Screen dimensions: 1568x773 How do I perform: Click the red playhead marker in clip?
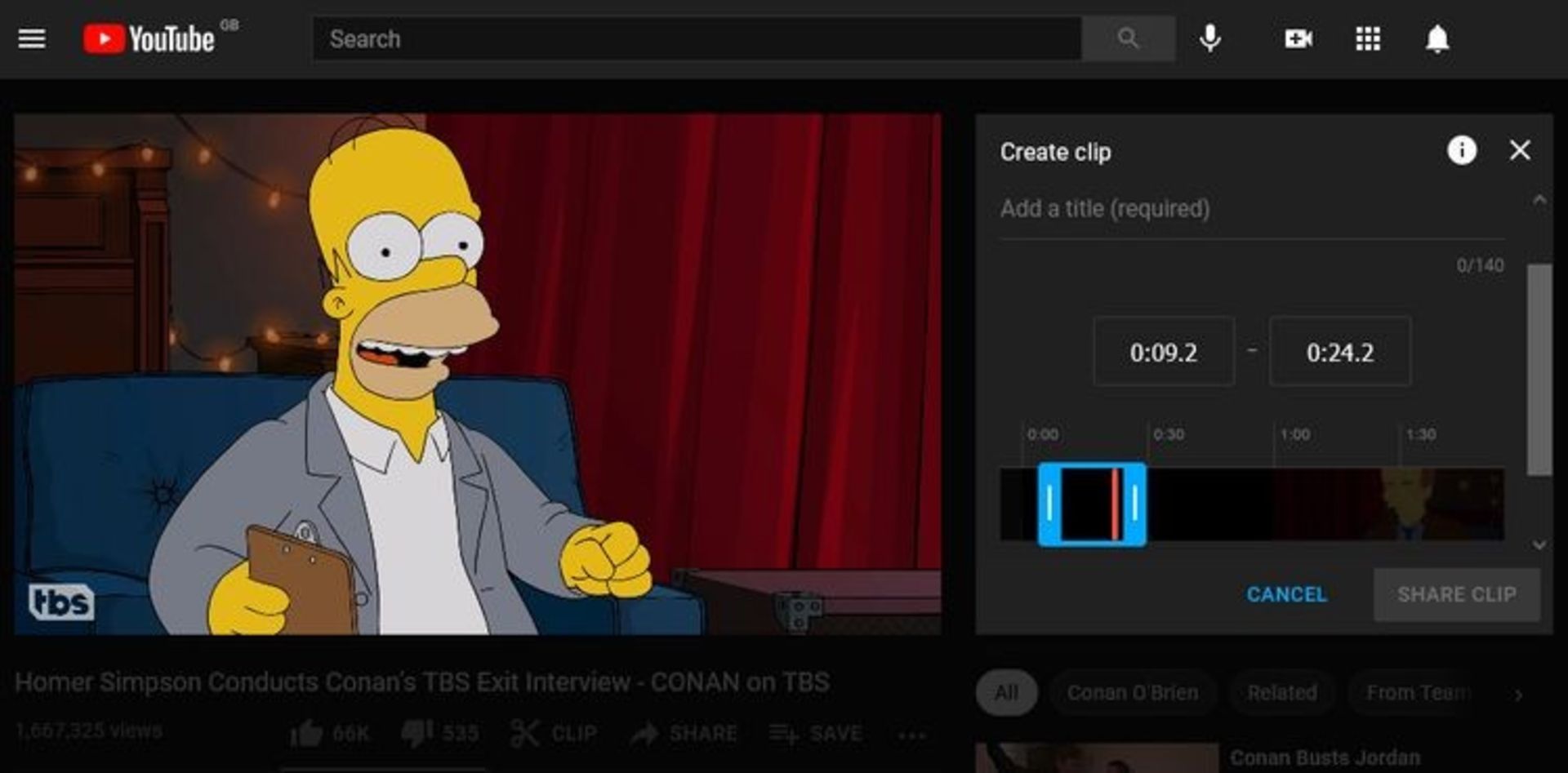click(1115, 504)
